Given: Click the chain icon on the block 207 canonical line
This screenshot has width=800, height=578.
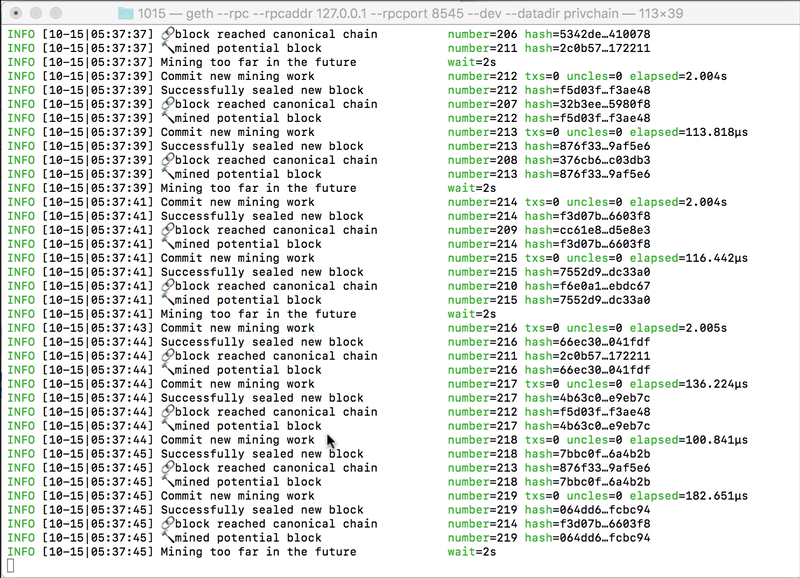Looking at the screenshot, I should point(168,104).
